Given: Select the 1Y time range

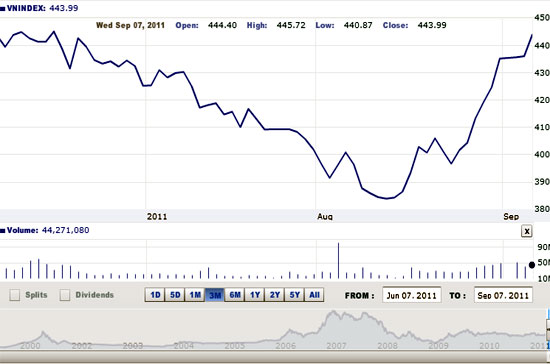Looking at the screenshot, I should click(x=255, y=295).
